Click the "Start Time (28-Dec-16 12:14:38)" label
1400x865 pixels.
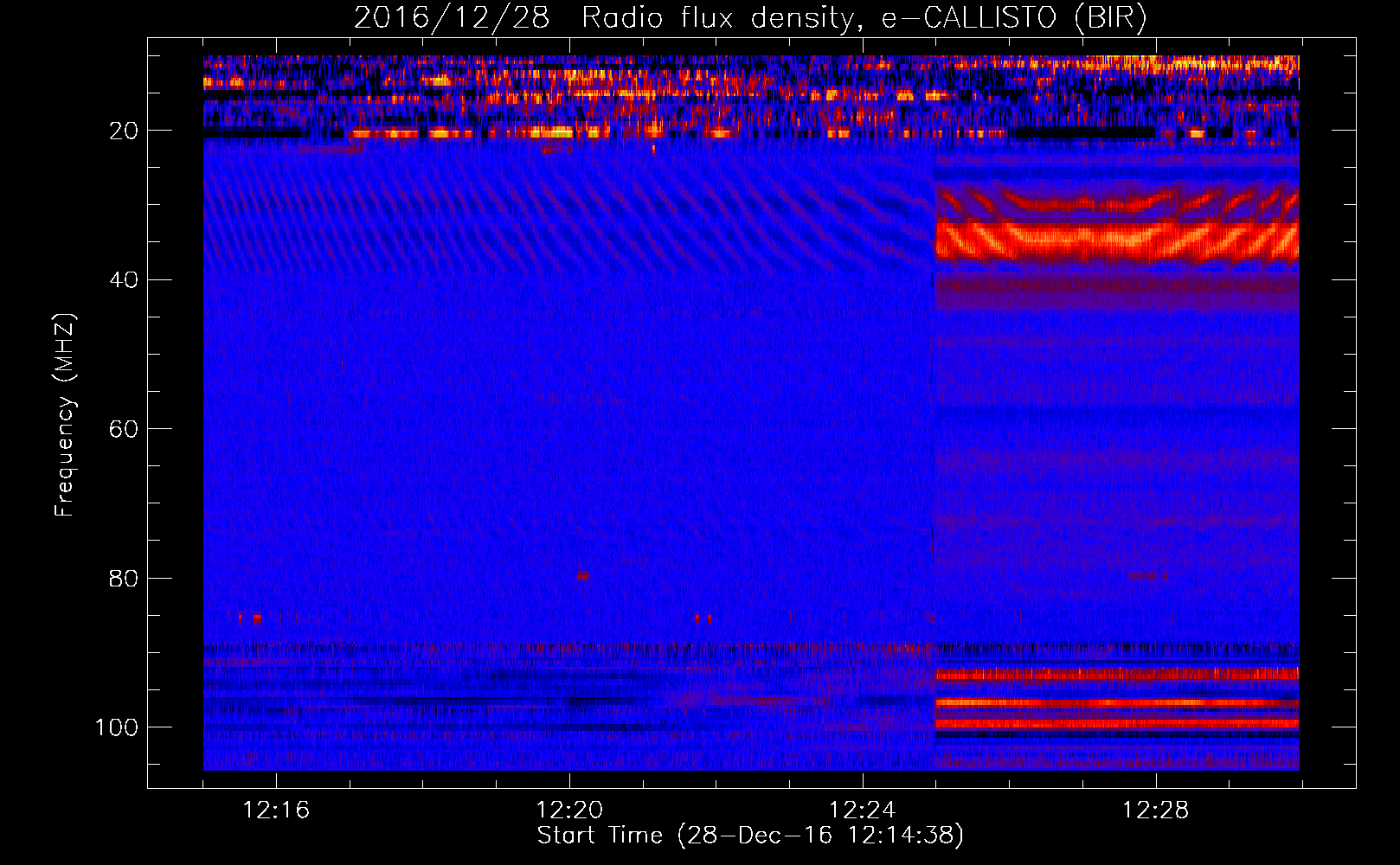pos(750,836)
